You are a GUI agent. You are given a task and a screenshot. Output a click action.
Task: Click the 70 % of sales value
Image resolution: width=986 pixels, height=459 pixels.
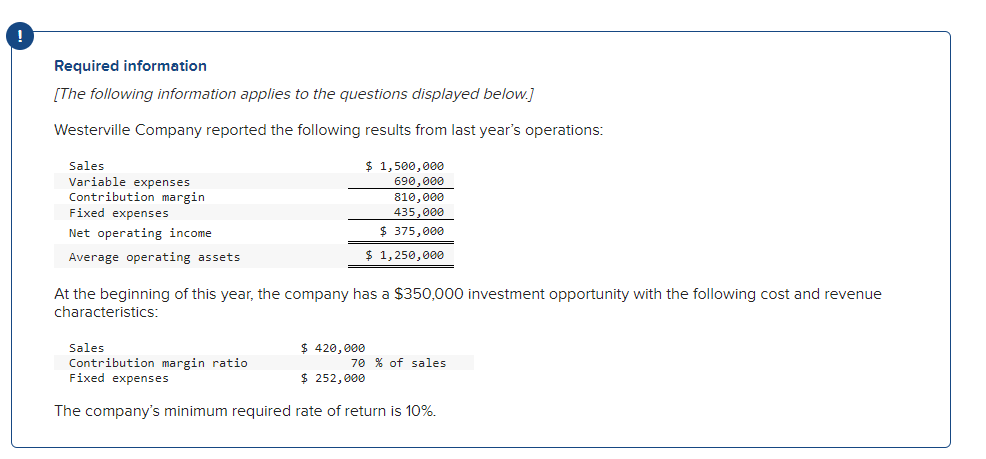[398, 363]
